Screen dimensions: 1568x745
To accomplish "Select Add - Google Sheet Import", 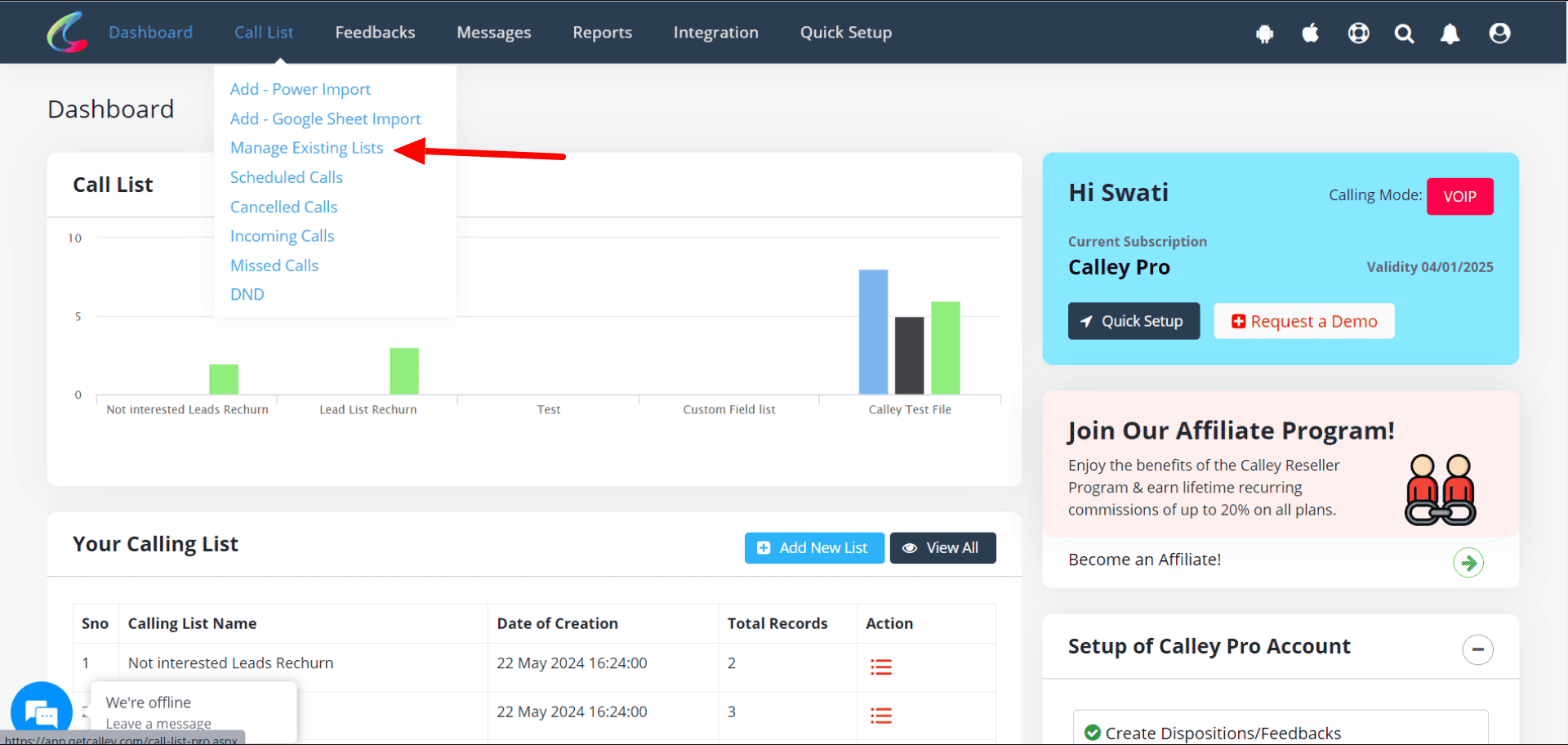I will pos(325,118).
